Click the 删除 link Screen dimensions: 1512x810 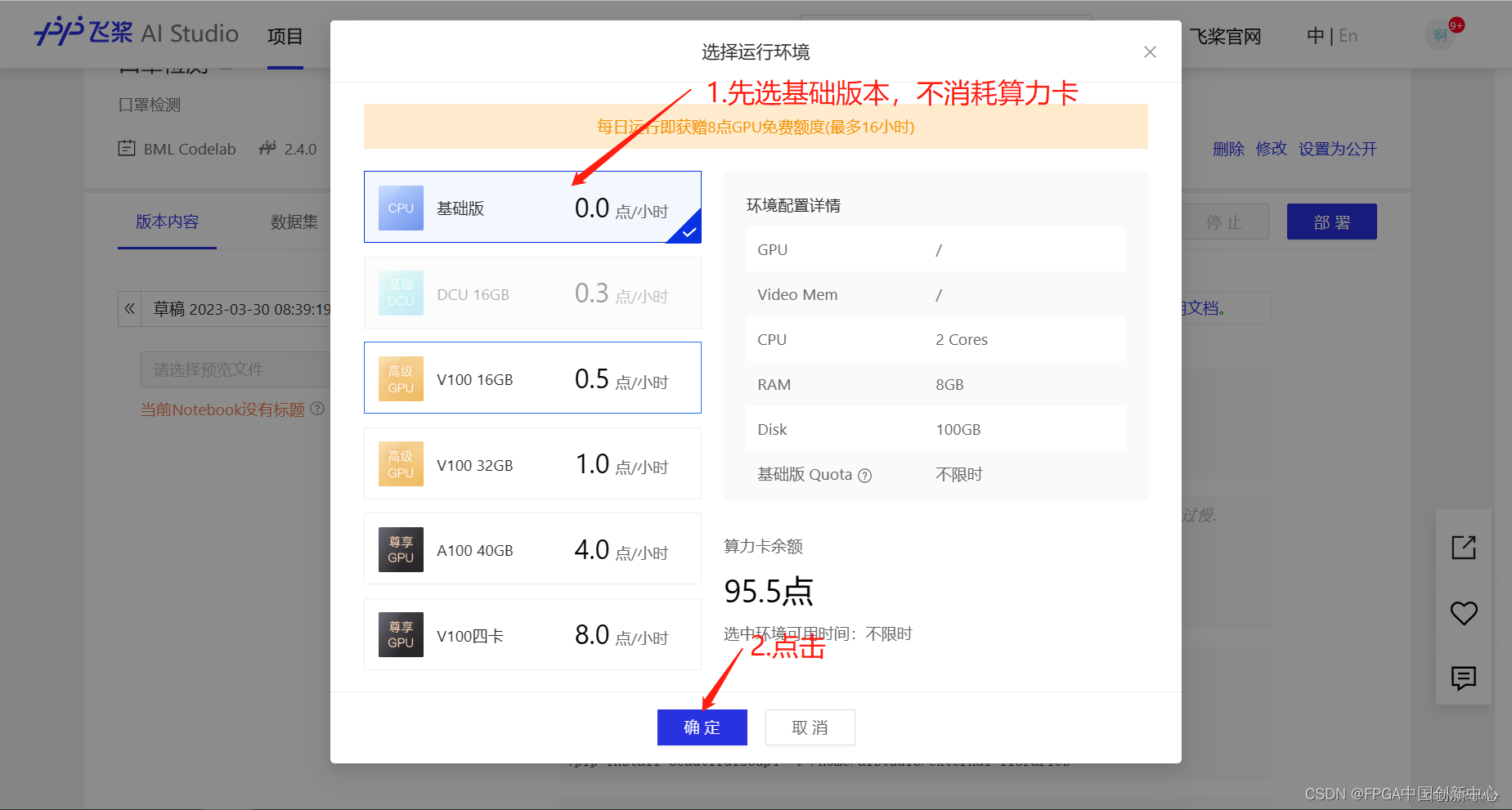click(1228, 149)
